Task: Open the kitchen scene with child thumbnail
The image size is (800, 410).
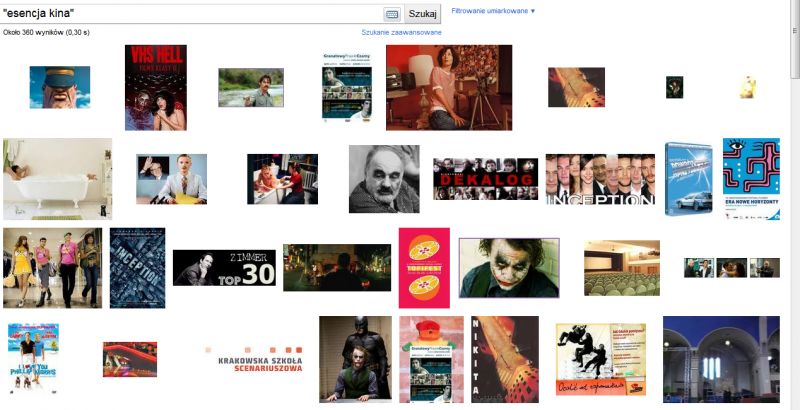Action: coord(283,179)
